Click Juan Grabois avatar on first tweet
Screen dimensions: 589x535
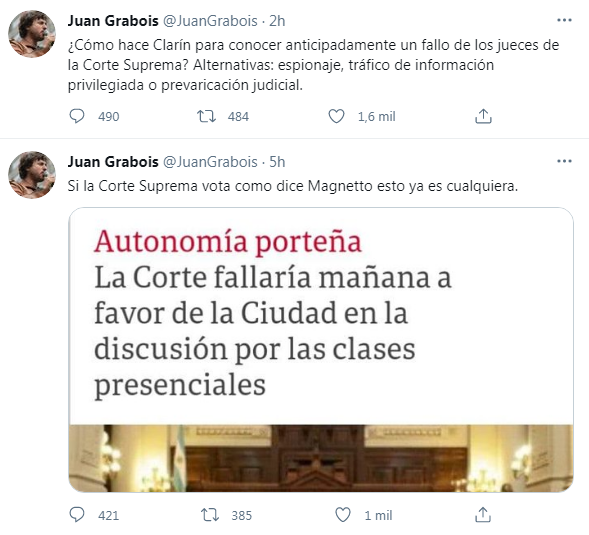pyautogui.click(x=32, y=34)
